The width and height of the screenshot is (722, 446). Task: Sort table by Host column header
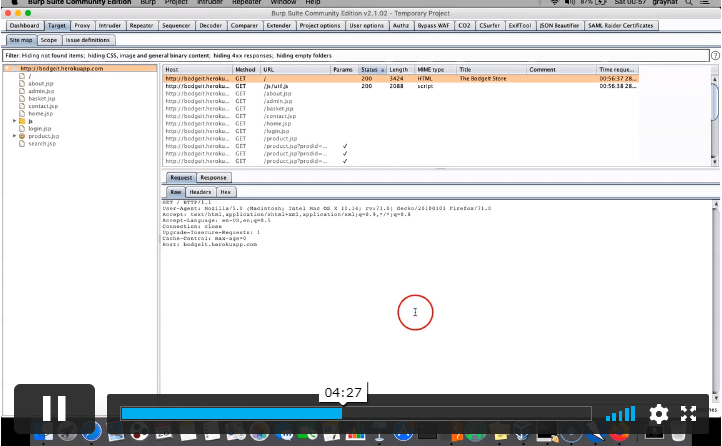point(197,70)
